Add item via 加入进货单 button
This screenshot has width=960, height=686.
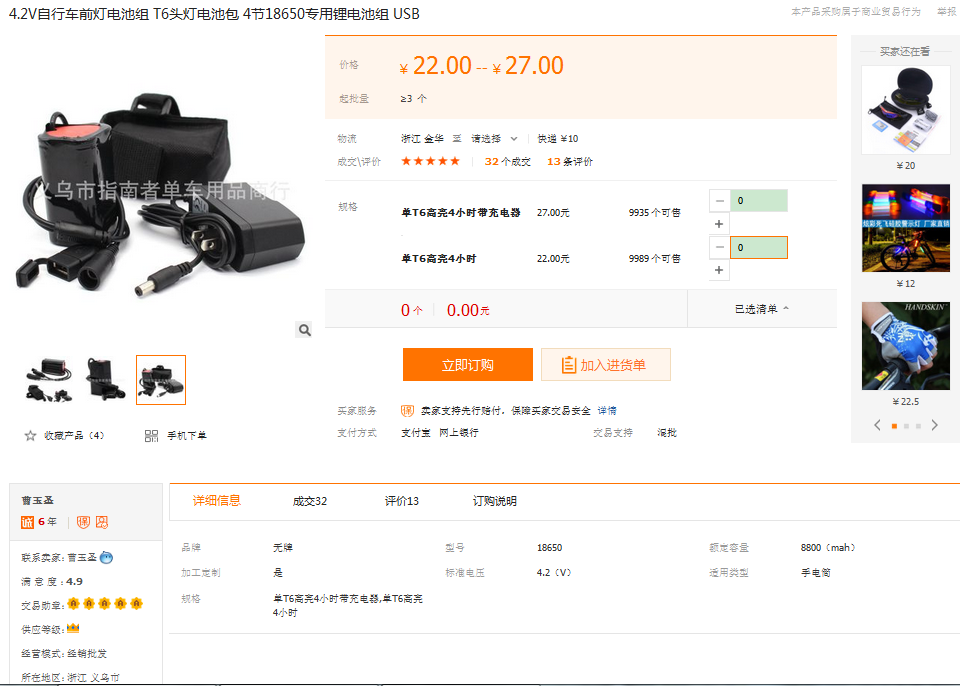click(x=605, y=365)
